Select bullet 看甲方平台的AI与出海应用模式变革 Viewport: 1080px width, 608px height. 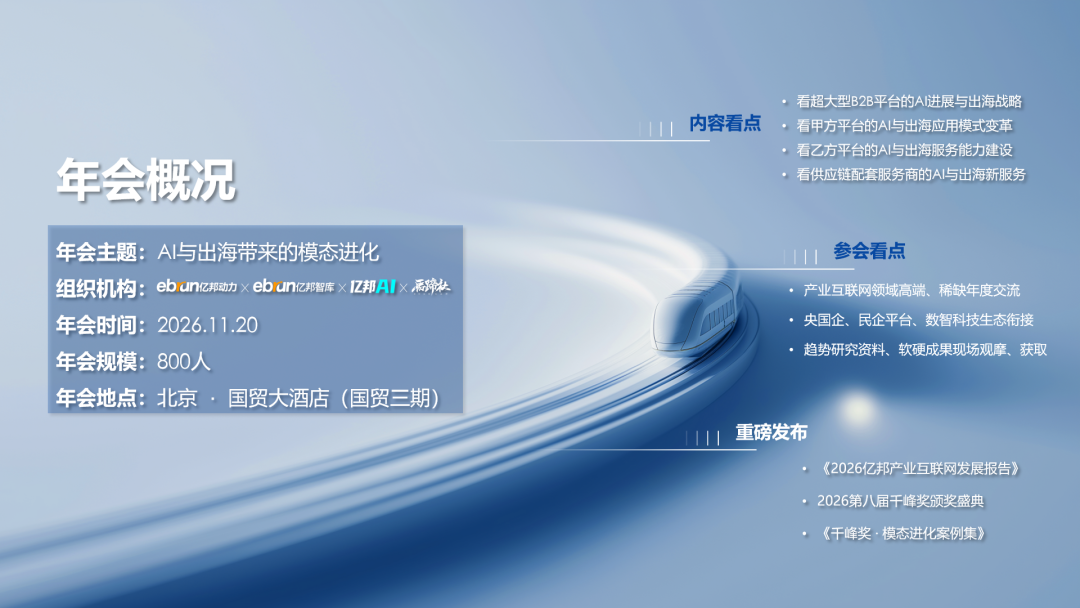pos(904,125)
